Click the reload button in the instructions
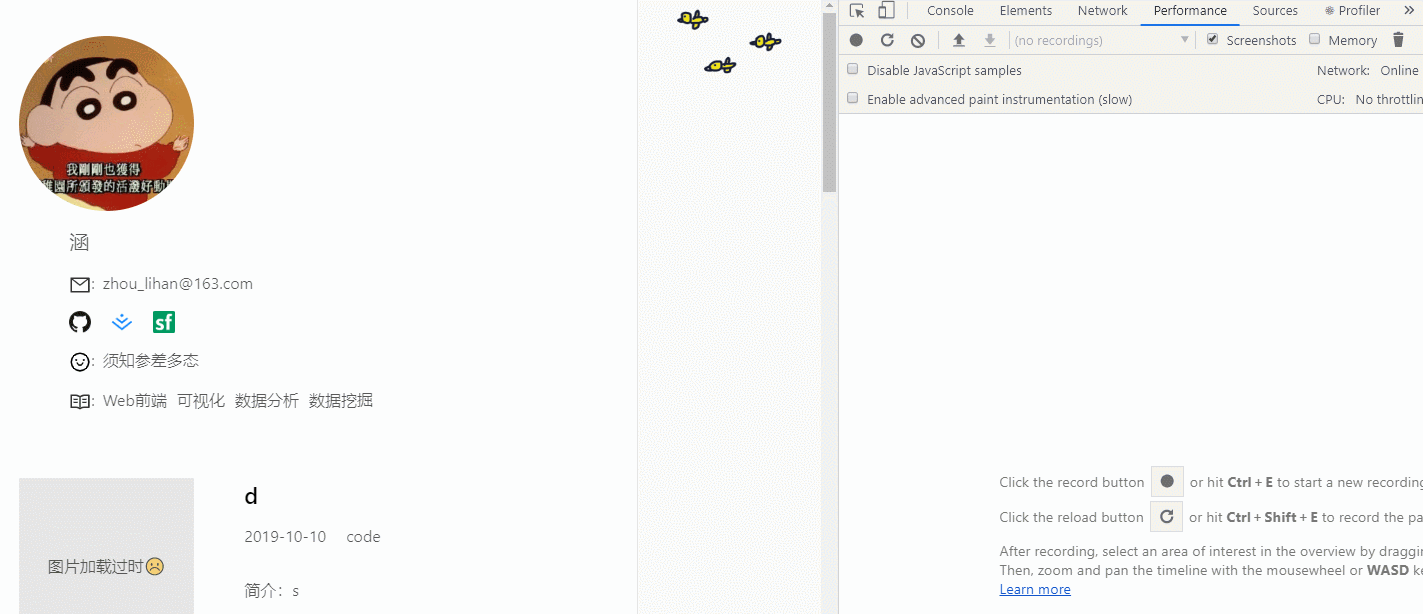Screen dimensions: 1423x614 coord(1167,517)
